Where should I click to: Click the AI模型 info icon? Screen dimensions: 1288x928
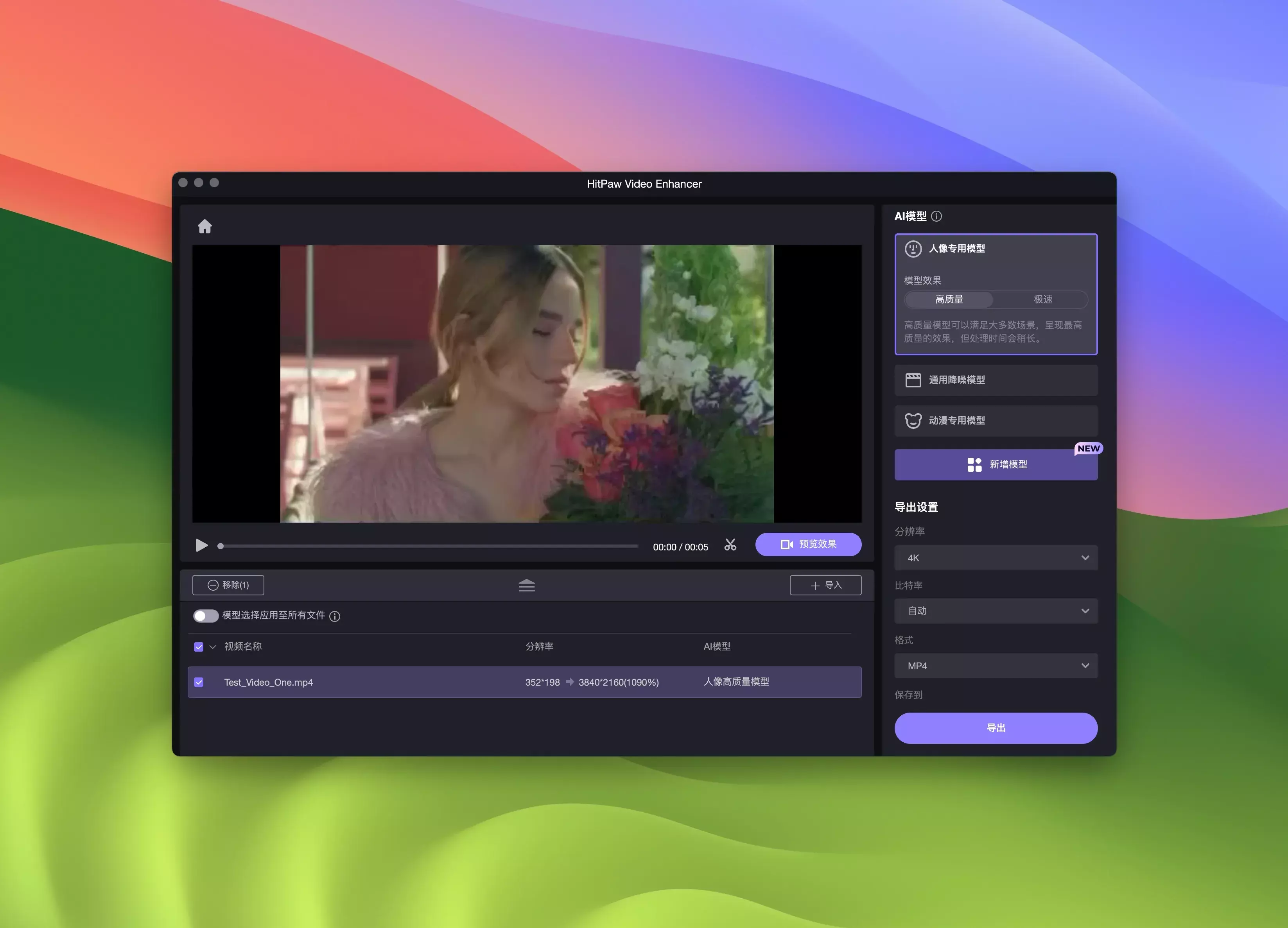click(936, 216)
